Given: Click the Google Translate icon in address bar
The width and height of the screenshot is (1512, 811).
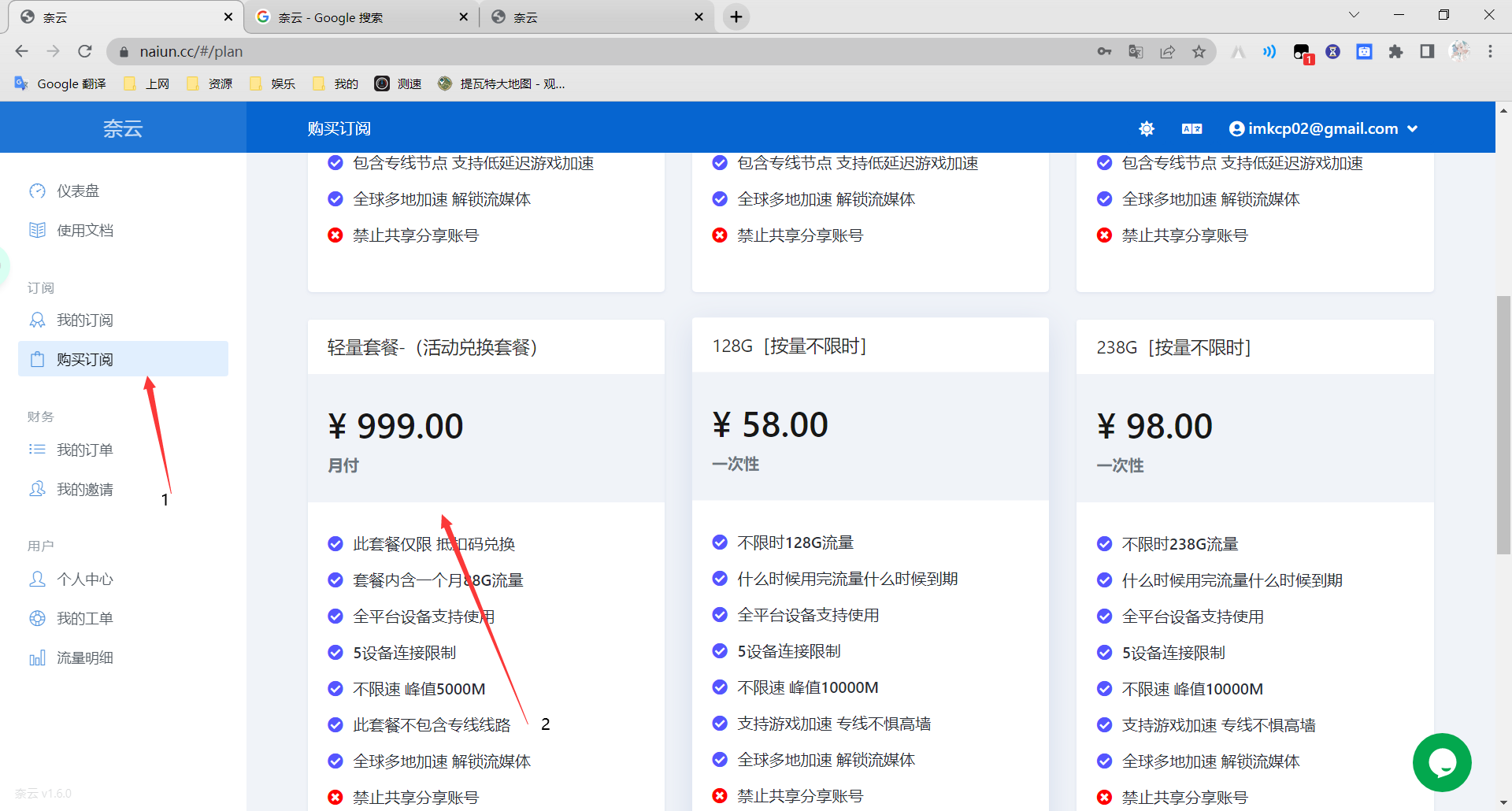Looking at the screenshot, I should point(1136,51).
